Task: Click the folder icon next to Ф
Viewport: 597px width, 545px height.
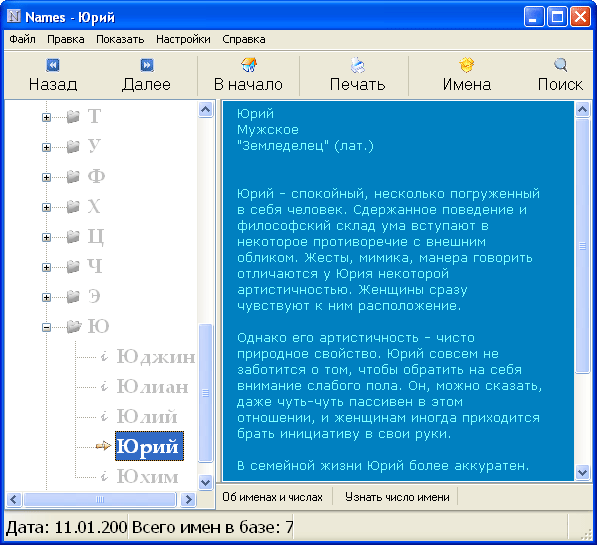Action: pos(73,176)
